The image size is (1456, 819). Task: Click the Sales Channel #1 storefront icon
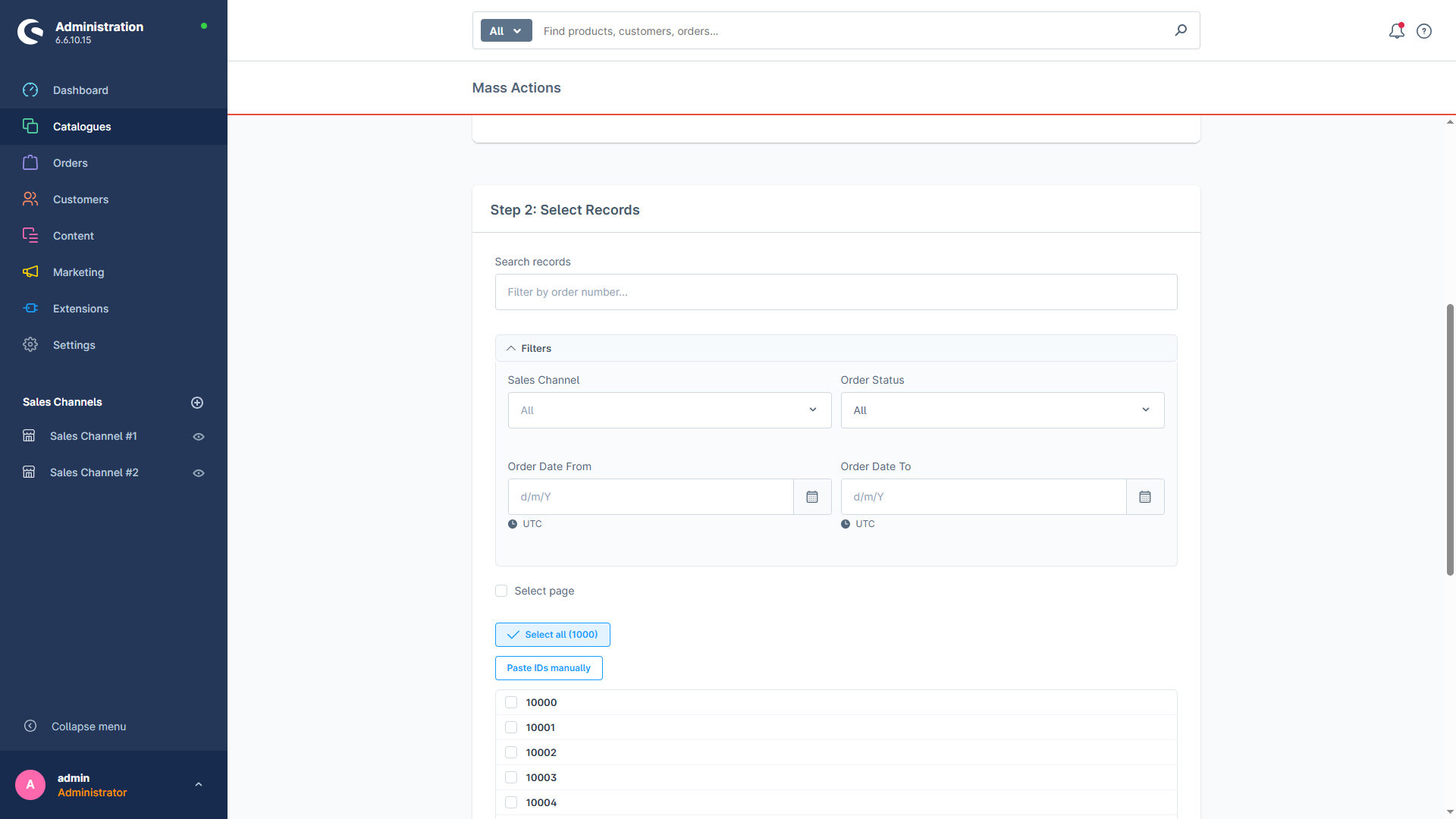(29, 436)
